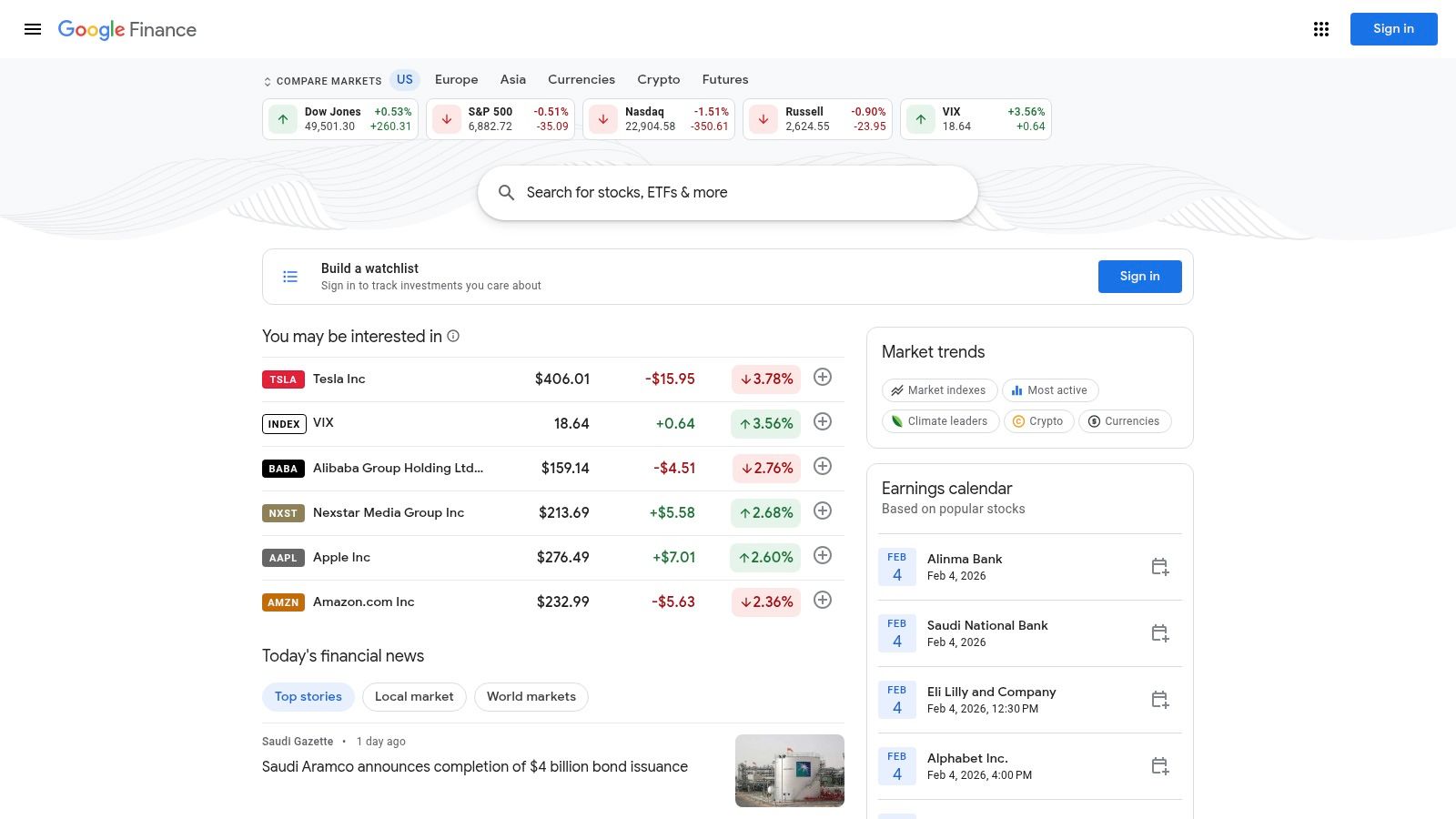Switch to Asia markets tab
This screenshot has height=819, width=1456.
coord(513,80)
